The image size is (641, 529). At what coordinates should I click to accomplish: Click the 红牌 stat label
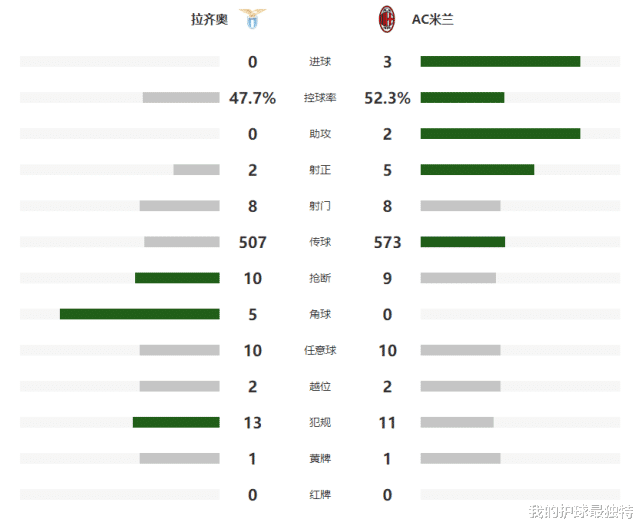pyautogui.click(x=320, y=494)
